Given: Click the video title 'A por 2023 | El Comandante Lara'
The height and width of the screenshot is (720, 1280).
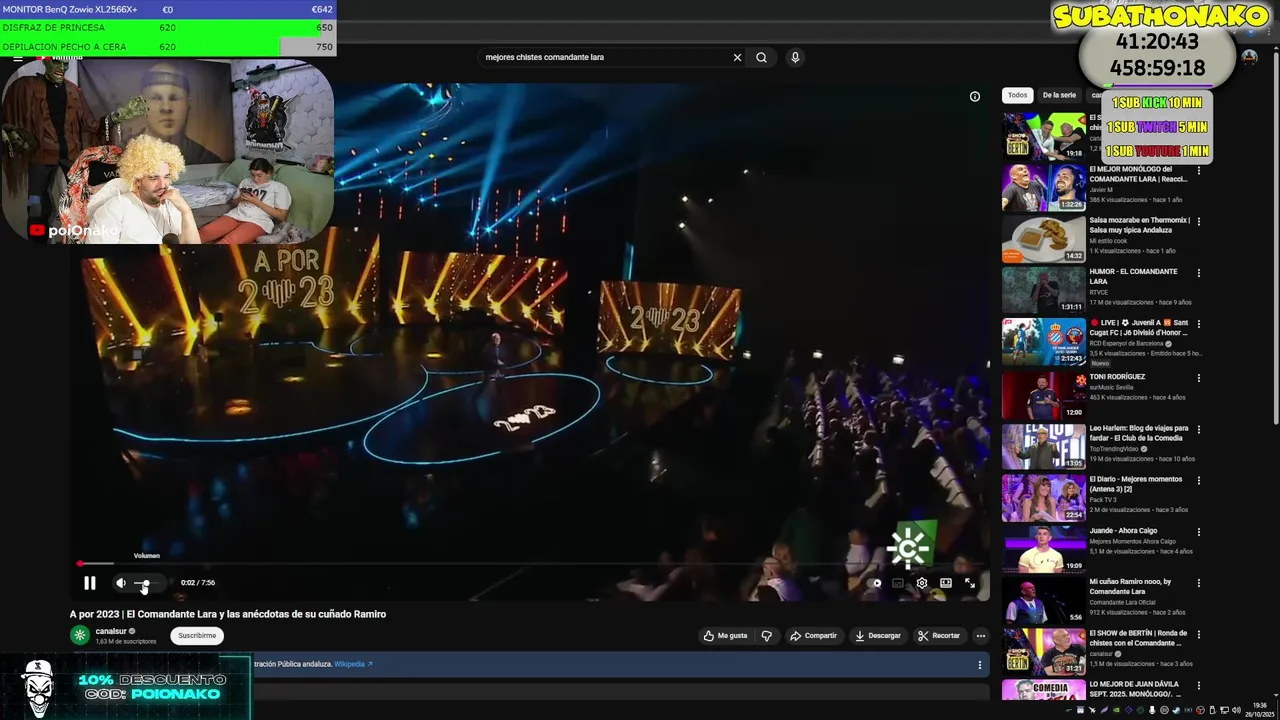Looking at the screenshot, I should (x=227, y=614).
